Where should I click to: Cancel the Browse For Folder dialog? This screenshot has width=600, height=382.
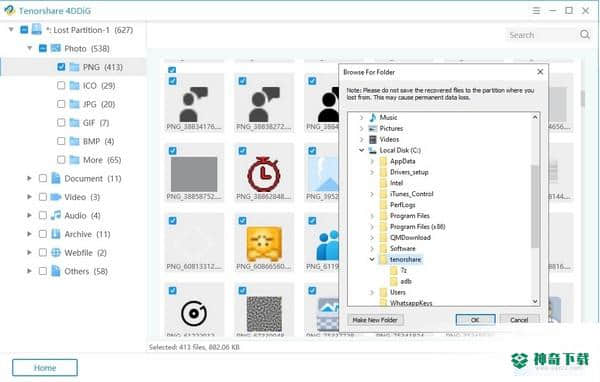point(519,320)
